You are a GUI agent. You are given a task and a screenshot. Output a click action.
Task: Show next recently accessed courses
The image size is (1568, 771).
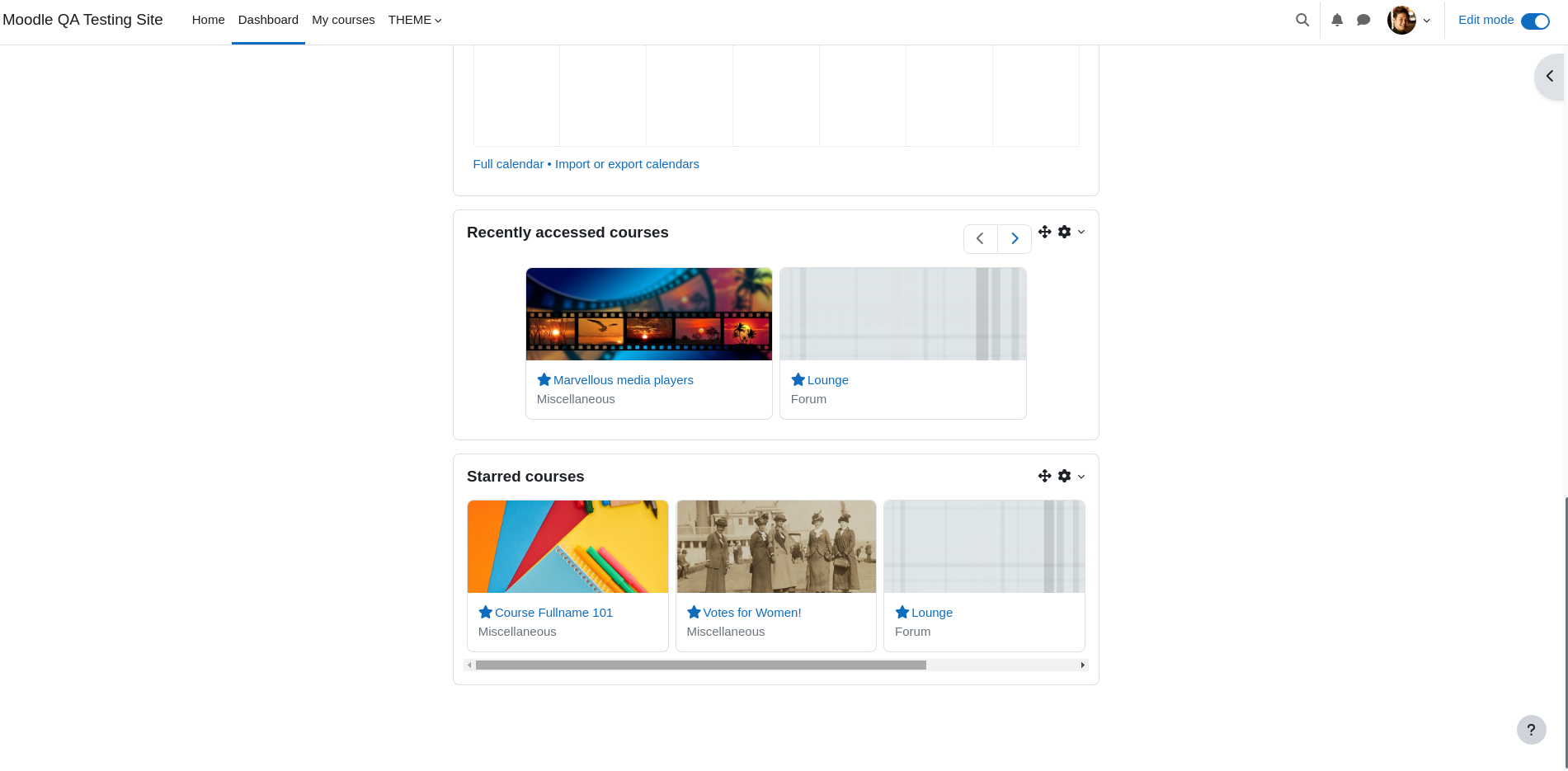tap(1015, 238)
